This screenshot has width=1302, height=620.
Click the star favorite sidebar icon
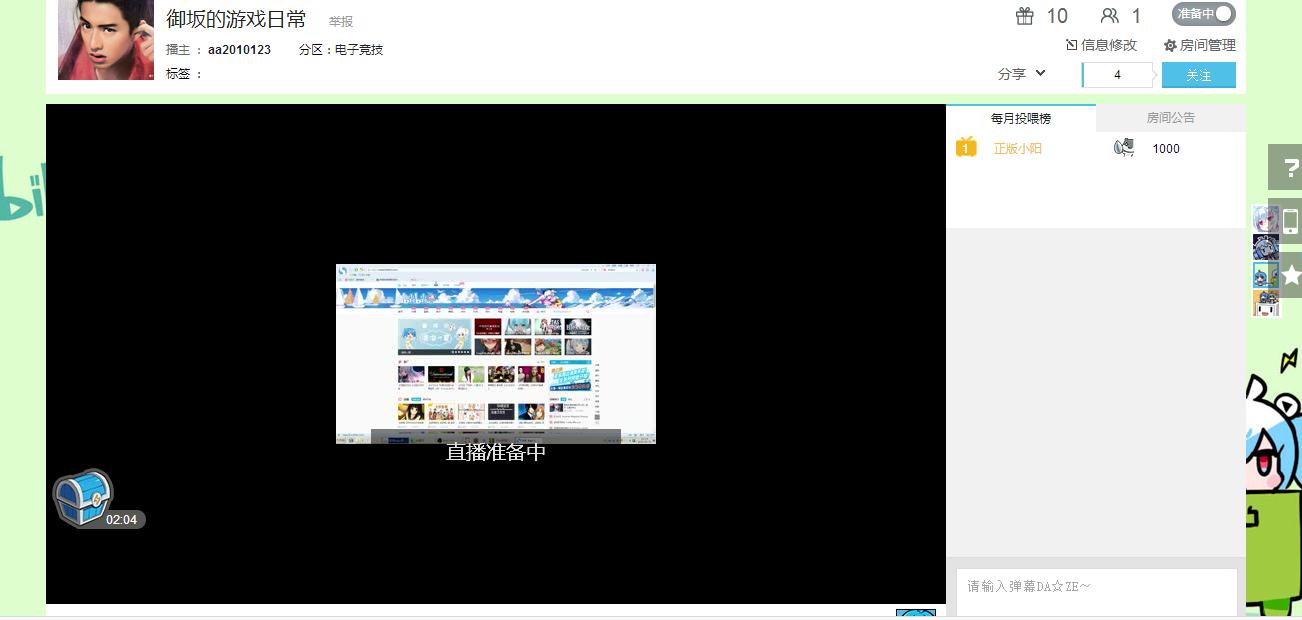(1290, 275)
